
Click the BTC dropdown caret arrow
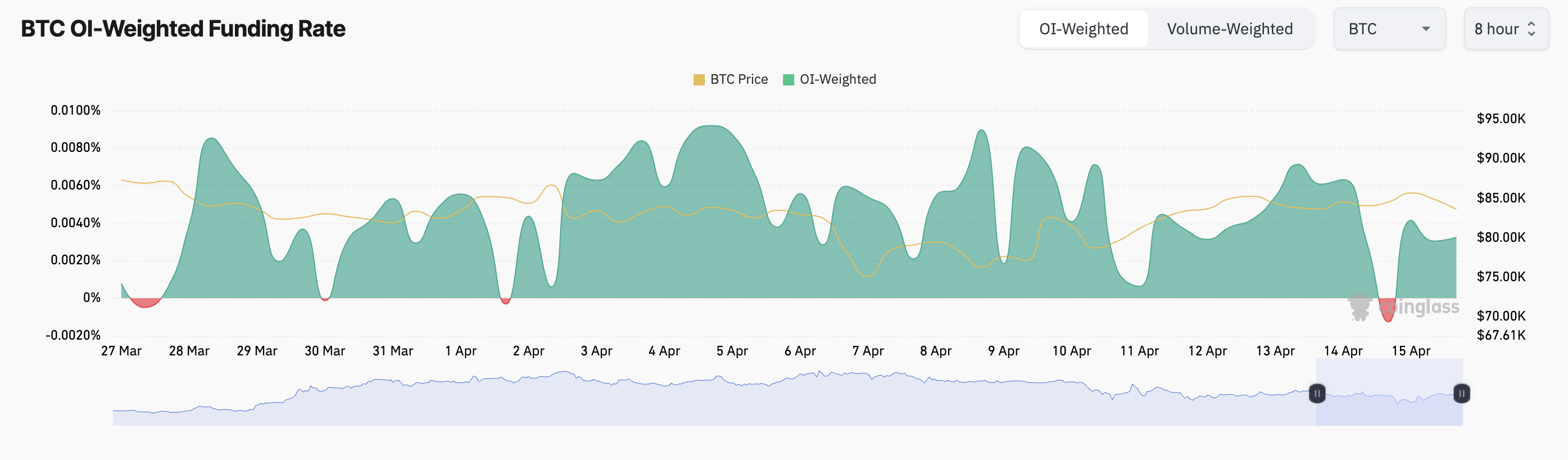(x=1426, y=29)
